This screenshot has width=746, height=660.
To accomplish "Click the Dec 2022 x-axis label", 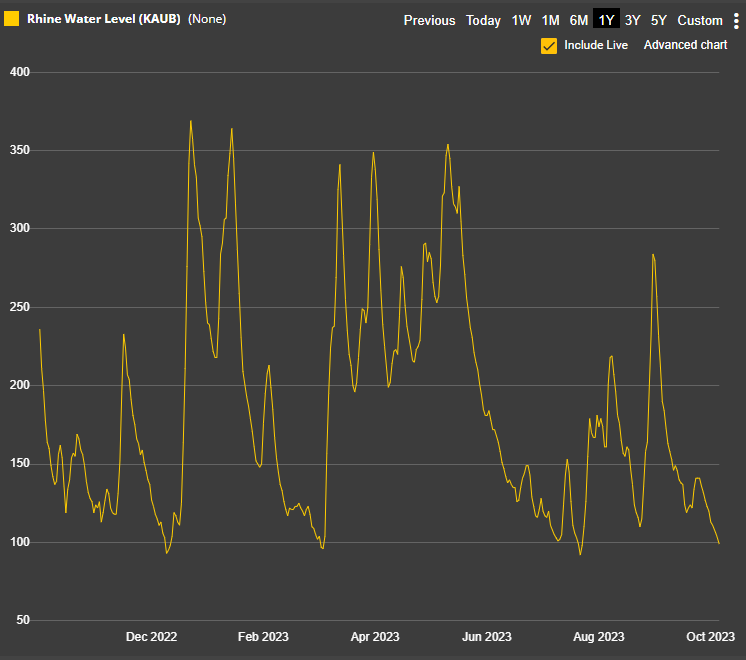I will pos(151,637).
